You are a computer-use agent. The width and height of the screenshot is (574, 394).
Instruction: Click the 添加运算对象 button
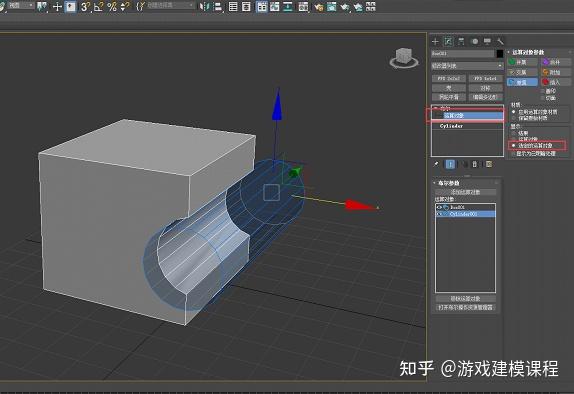465,192
